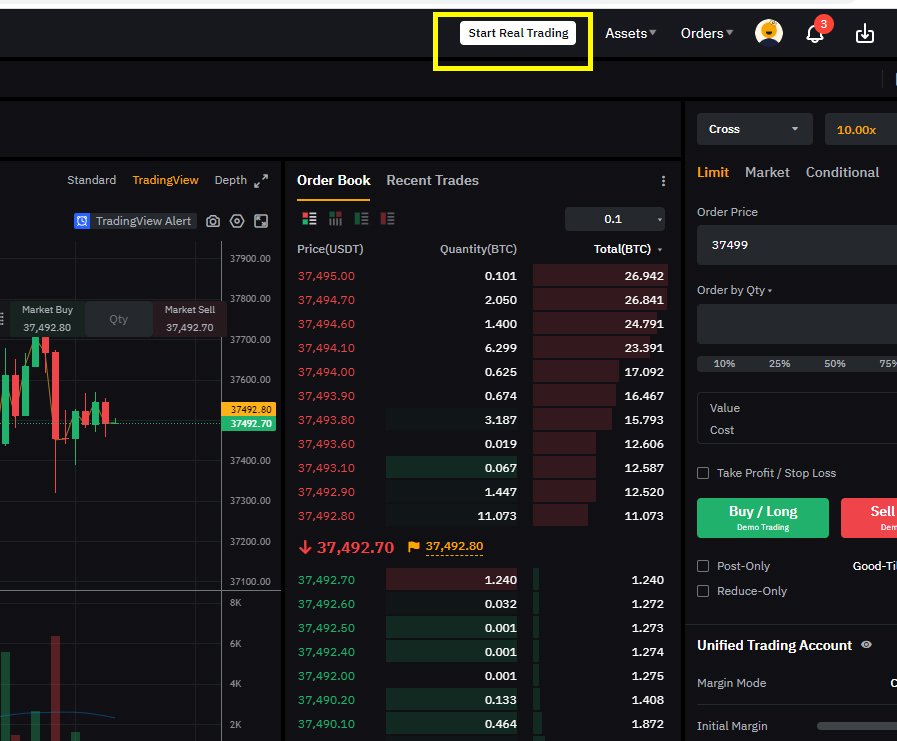Viewport: 897px width, 741px height.
Task: Take a chart snapshot with camera icon
Action: (213, 221)
